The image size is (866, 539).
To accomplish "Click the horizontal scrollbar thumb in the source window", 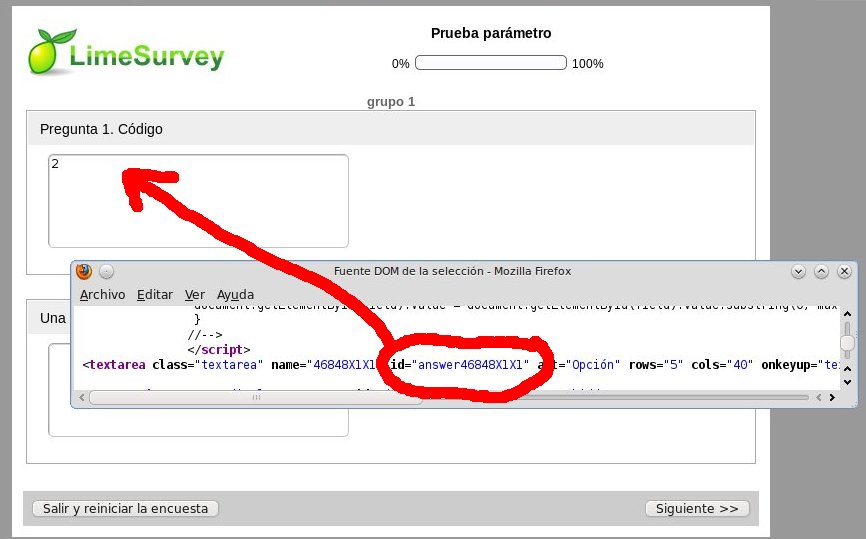I will coord(256,397).
